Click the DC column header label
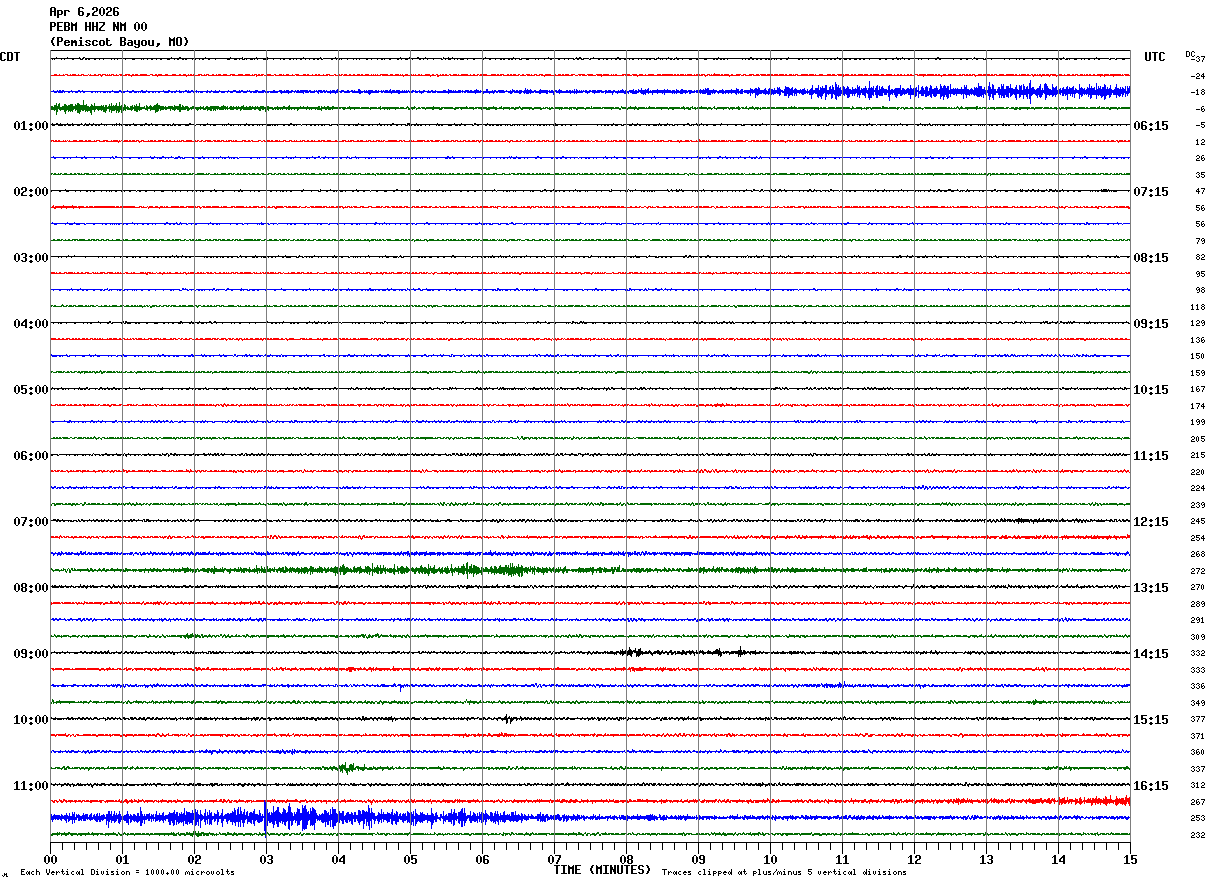Screen dimensions: 1210x886 pos(1190,54)
